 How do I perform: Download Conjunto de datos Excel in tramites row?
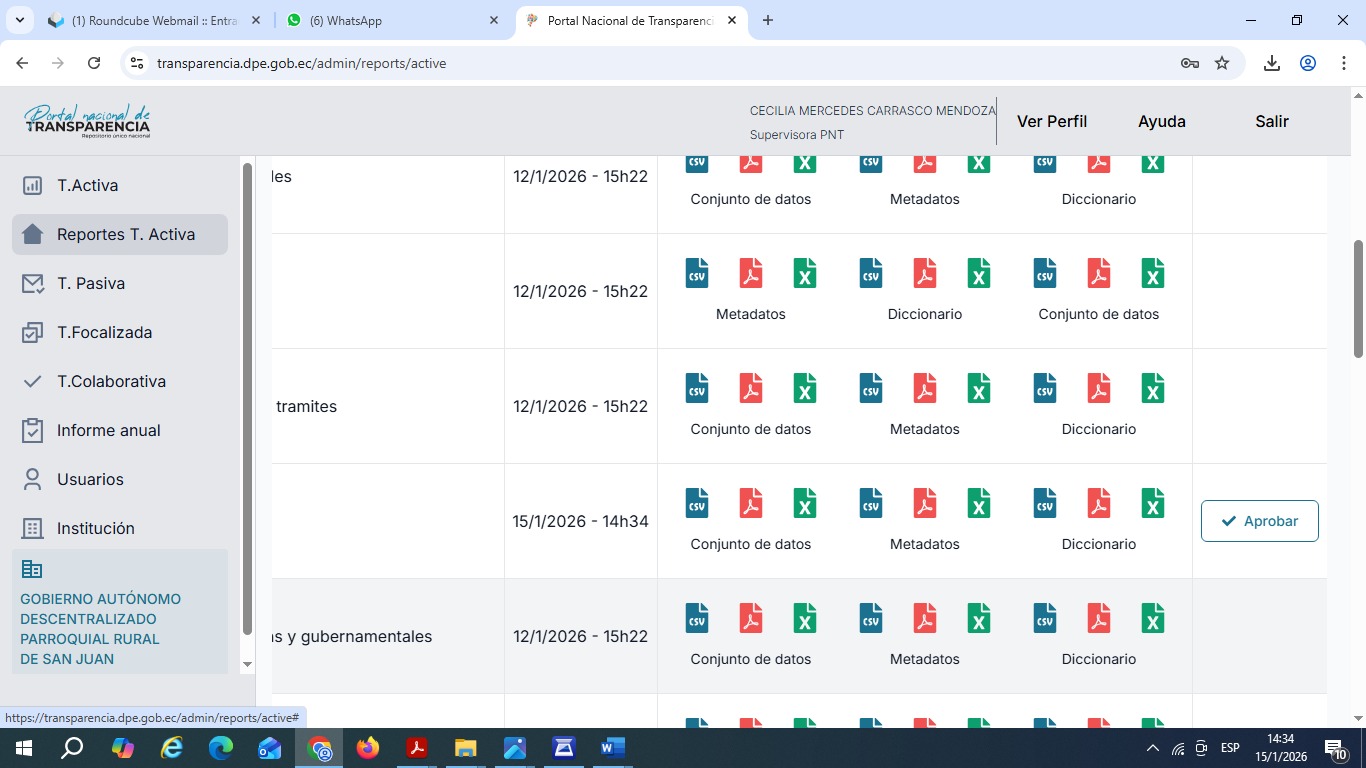coord(805,388)
